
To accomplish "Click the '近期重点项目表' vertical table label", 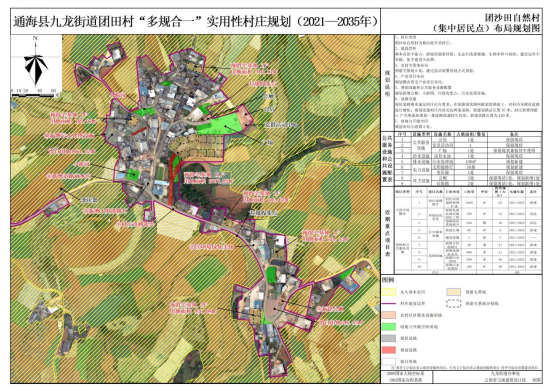I will [387, 233].
